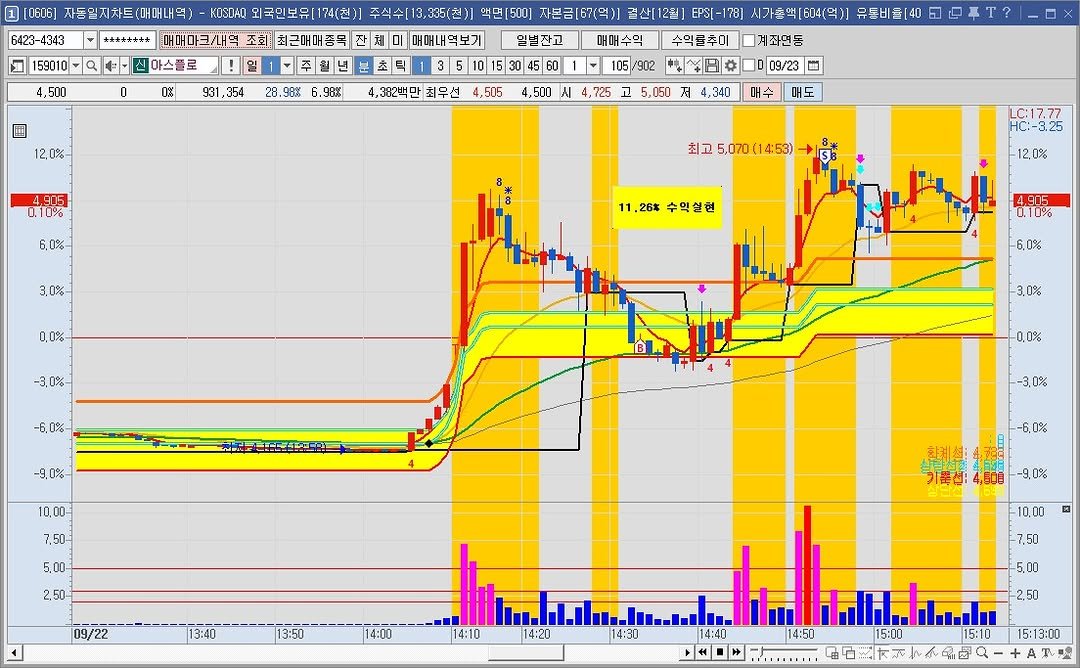Click the grid icon at chart top-left

click(19, 131)
